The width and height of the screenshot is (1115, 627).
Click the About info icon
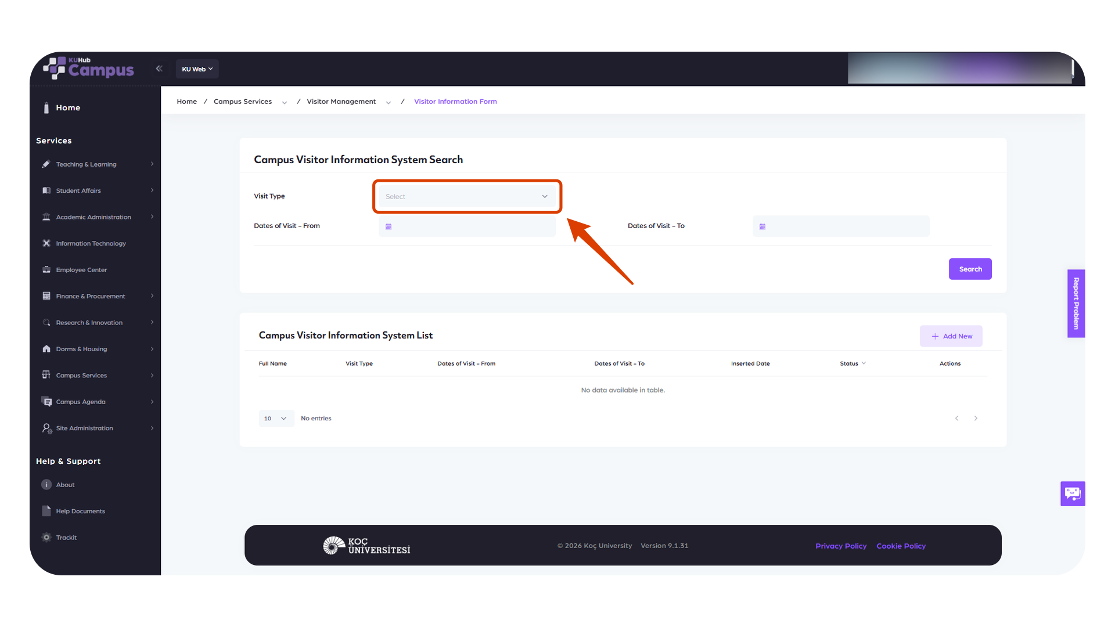click(46, 485)
